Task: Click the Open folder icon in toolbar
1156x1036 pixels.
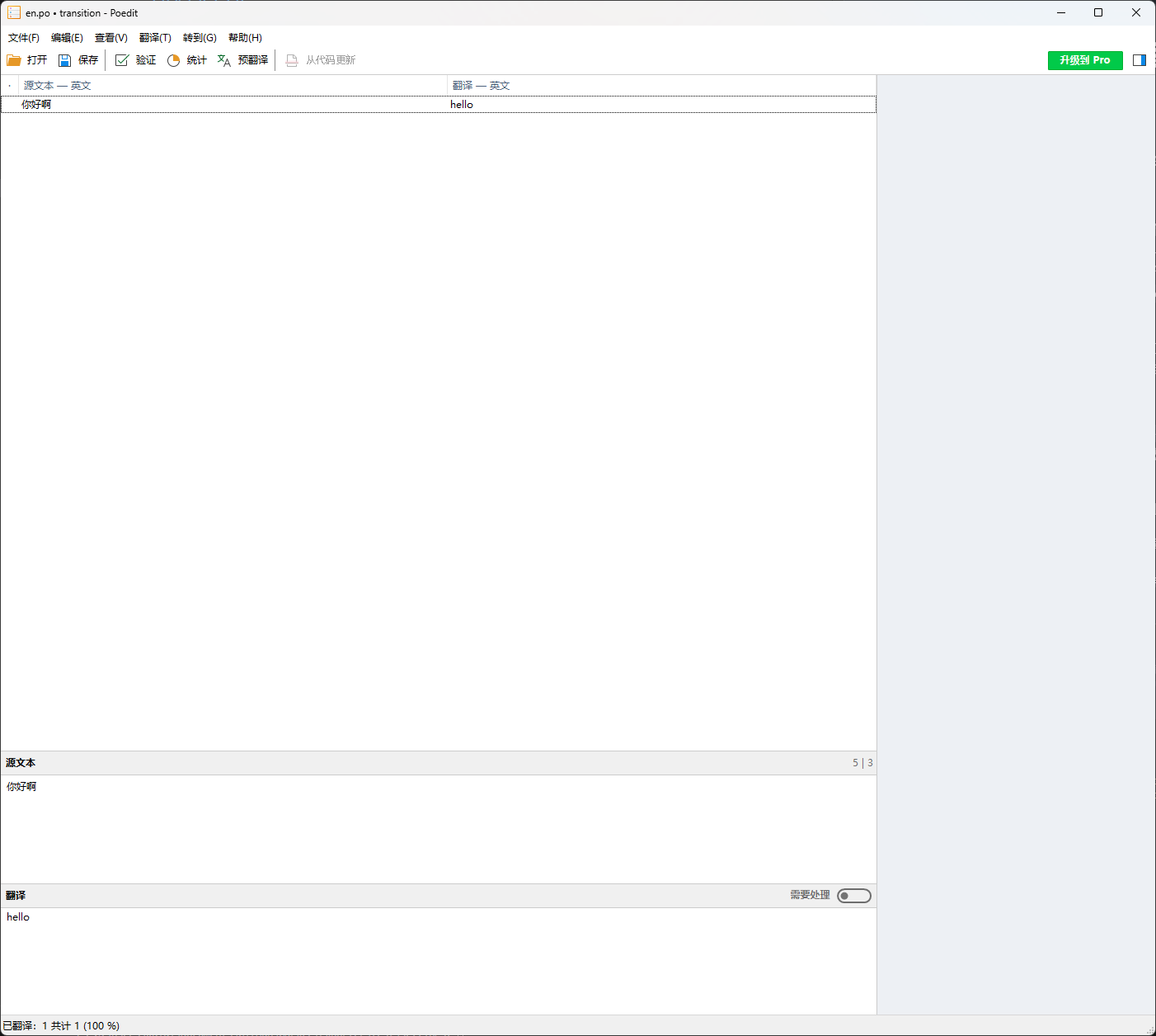Action: (14, 60)
